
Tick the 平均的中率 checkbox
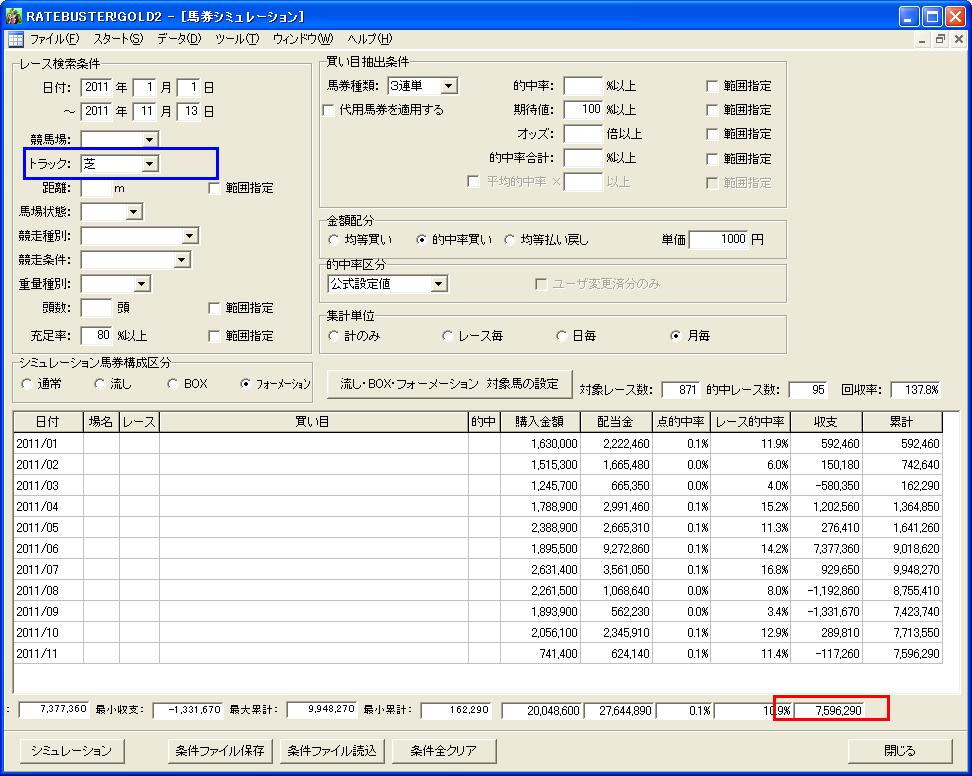click(473, 182)
